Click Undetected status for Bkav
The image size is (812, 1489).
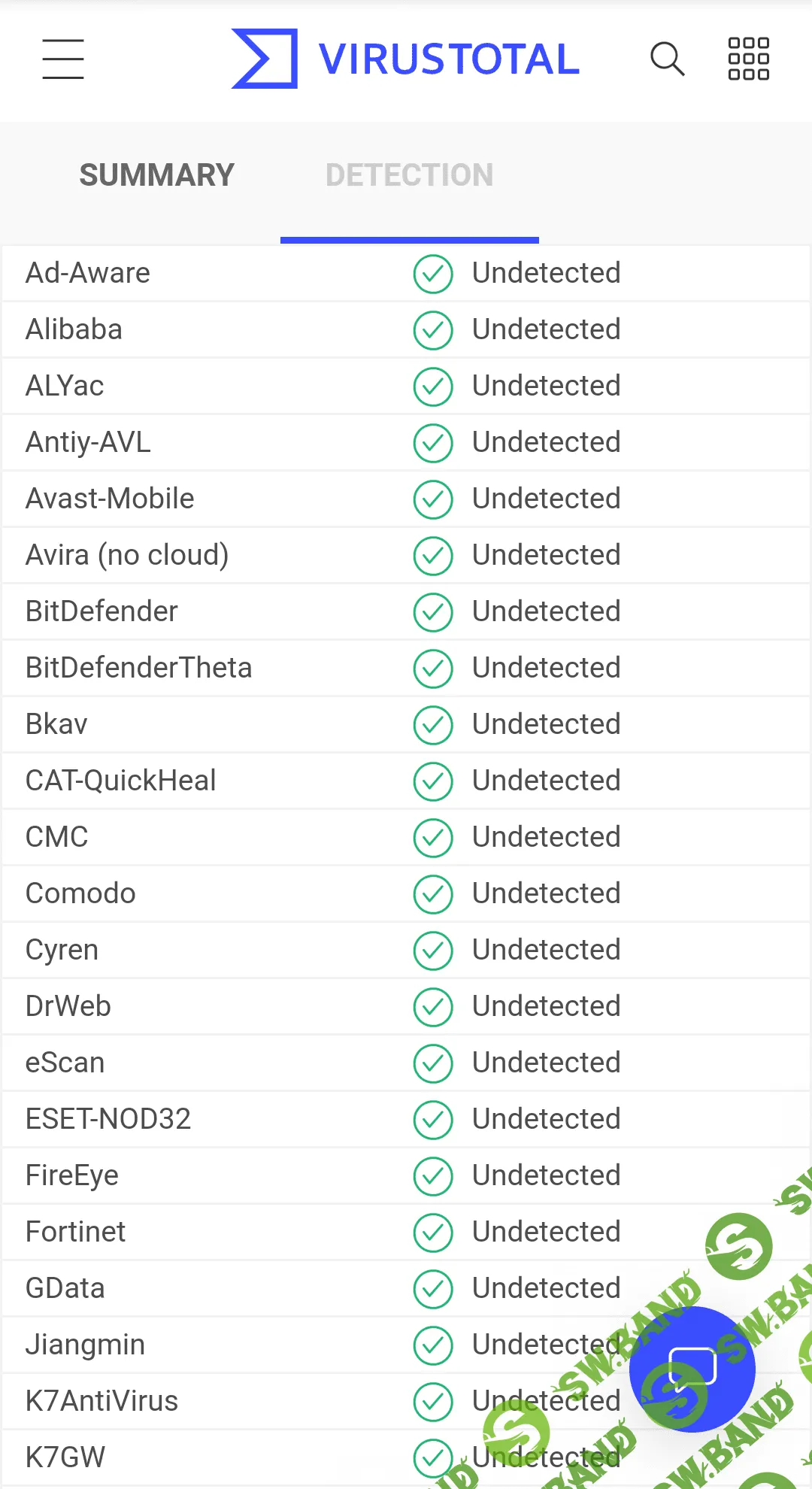(546, 724)
